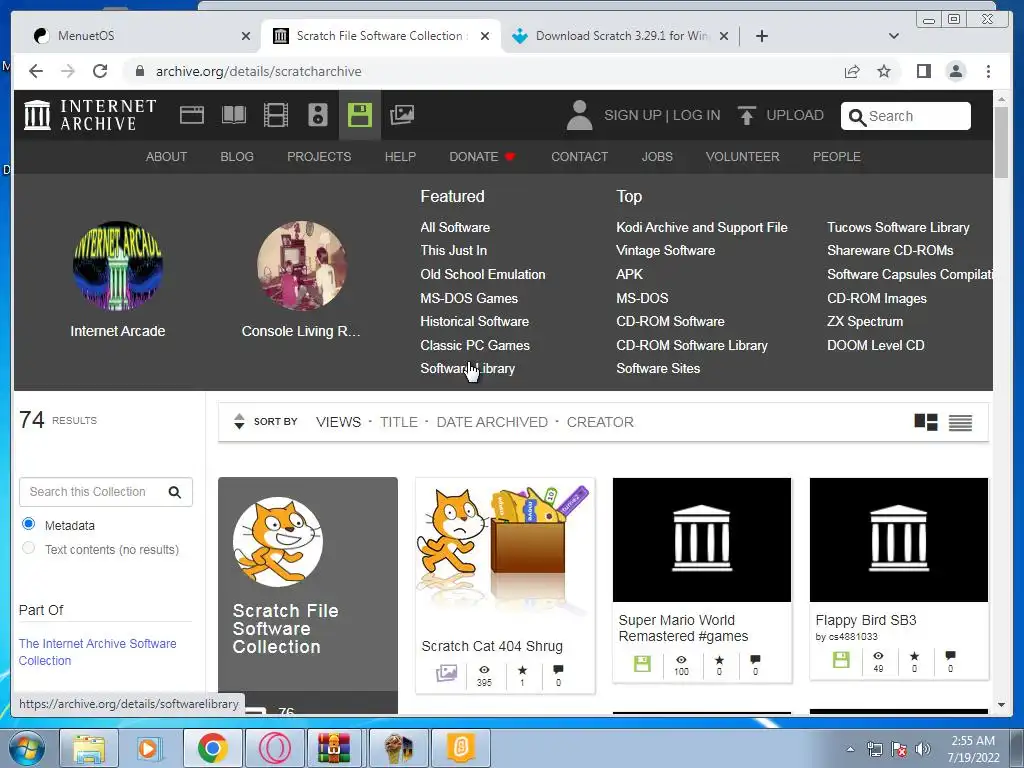Viewport: 1024px width, 768px height.
Task: Sort results by TITLE
Action: 399,423
